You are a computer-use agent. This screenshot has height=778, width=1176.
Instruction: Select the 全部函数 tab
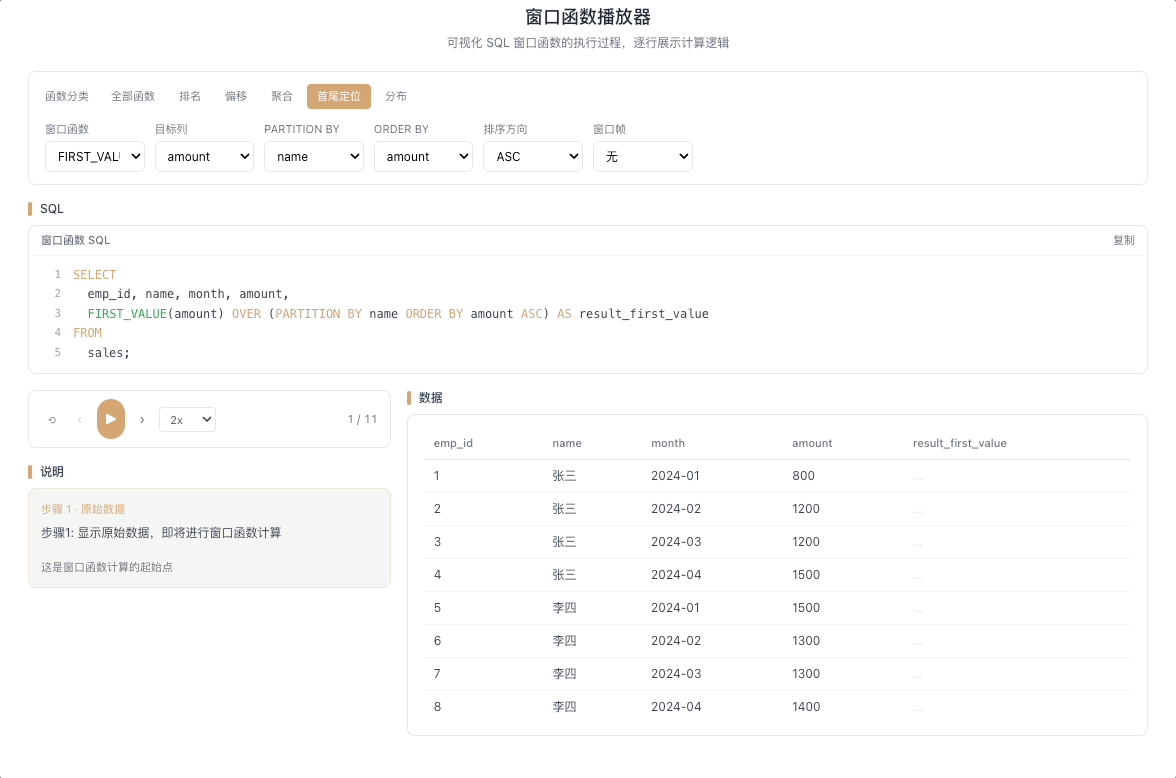click(133, 96)
